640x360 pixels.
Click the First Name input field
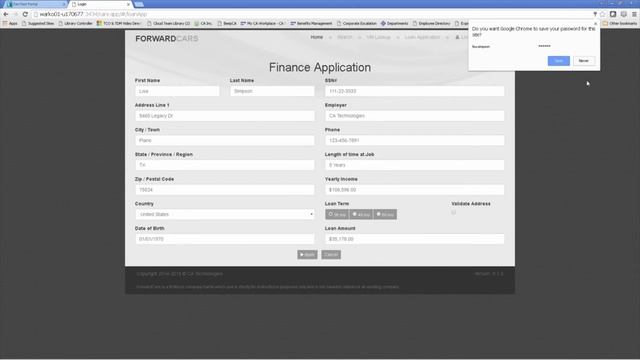click(177, 91)
